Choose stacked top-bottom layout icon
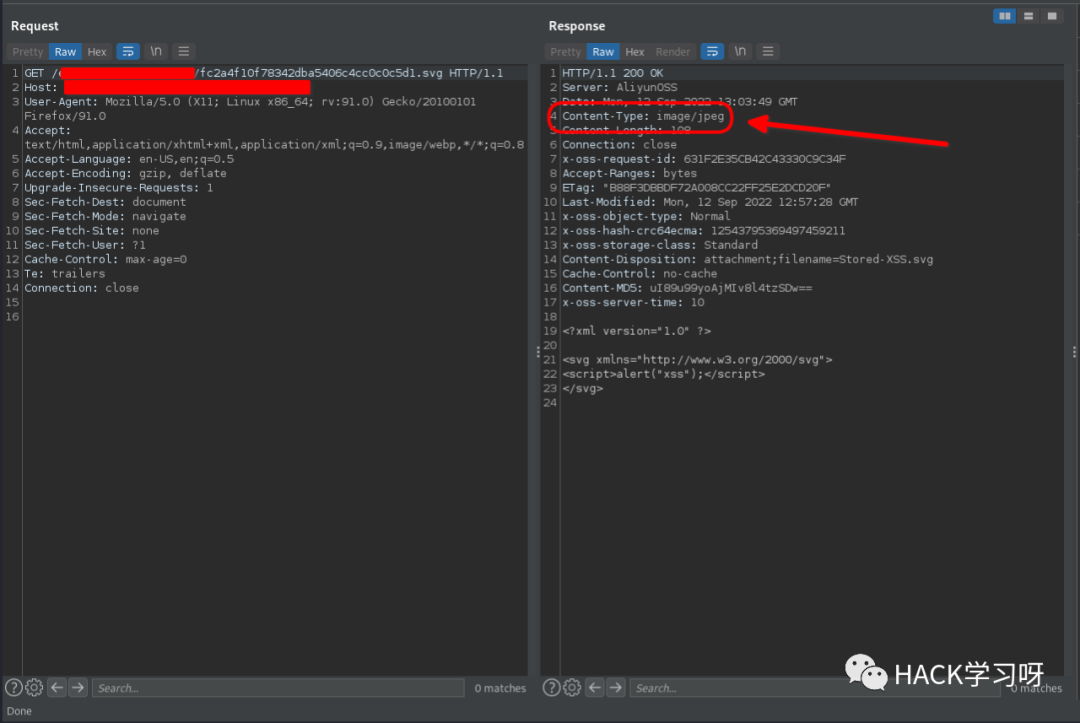The height and width of the screenshot is (723, 1080). [1028, 16]
